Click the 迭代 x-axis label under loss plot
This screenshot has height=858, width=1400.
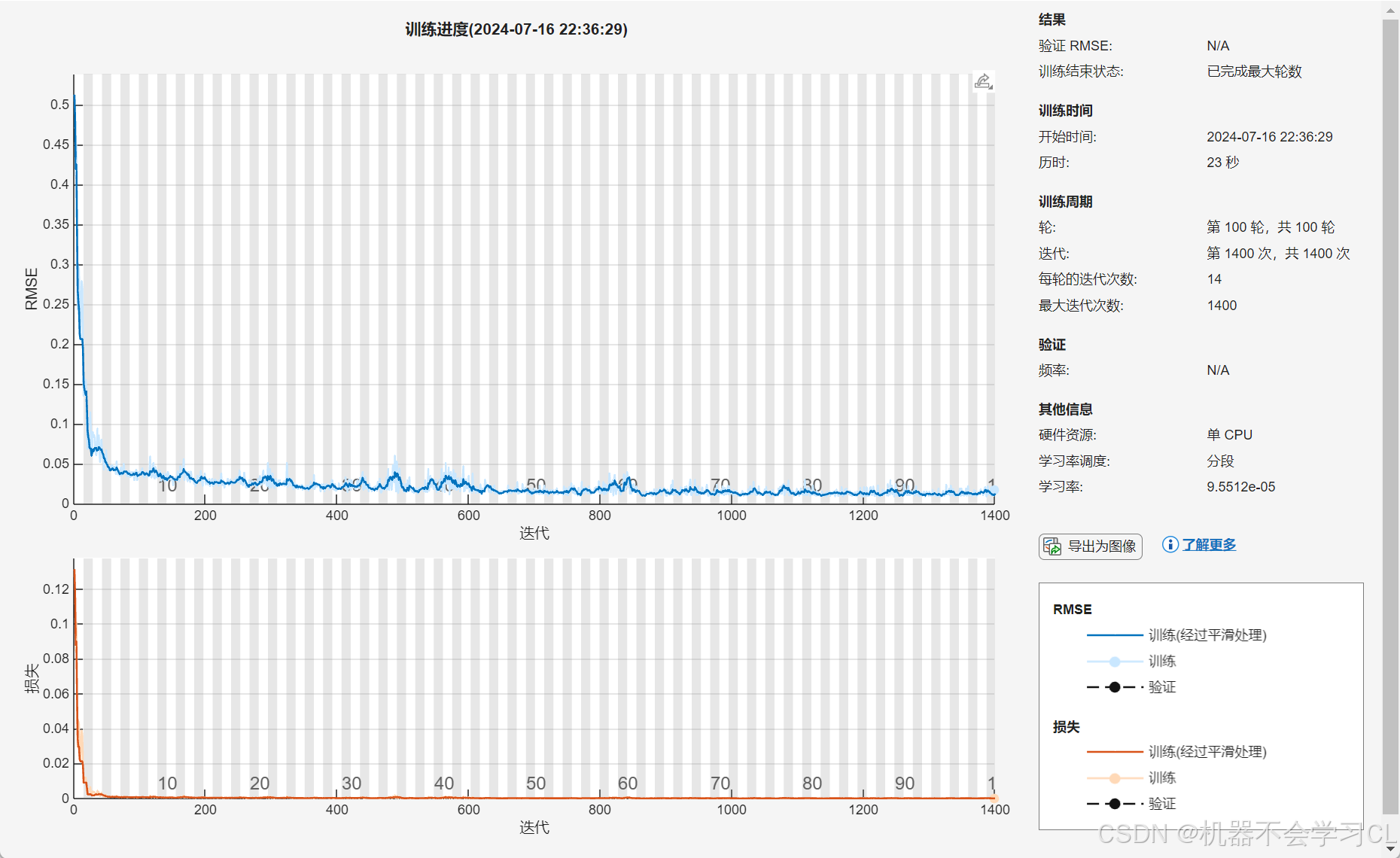[x=534, y=828]
